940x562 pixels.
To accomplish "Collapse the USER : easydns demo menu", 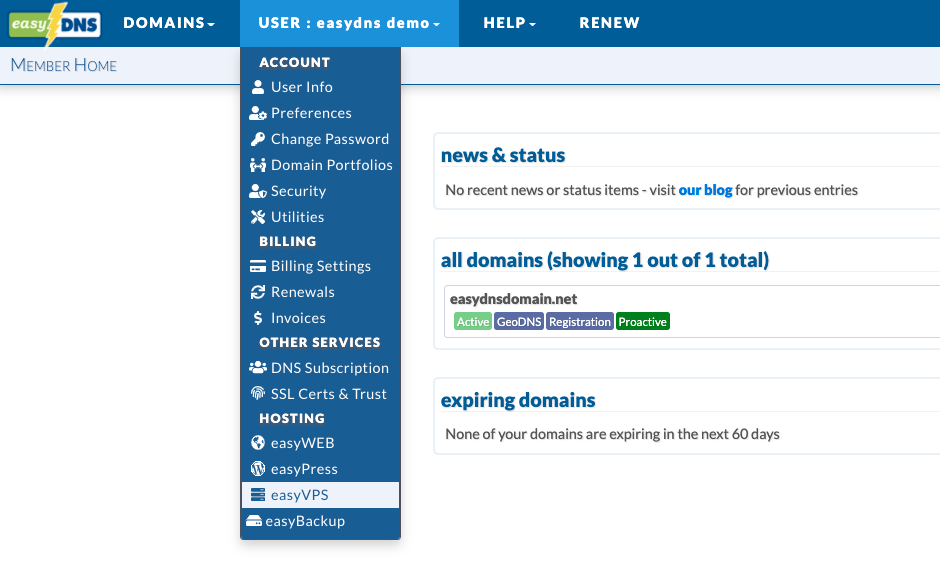I will pos(349,23).
